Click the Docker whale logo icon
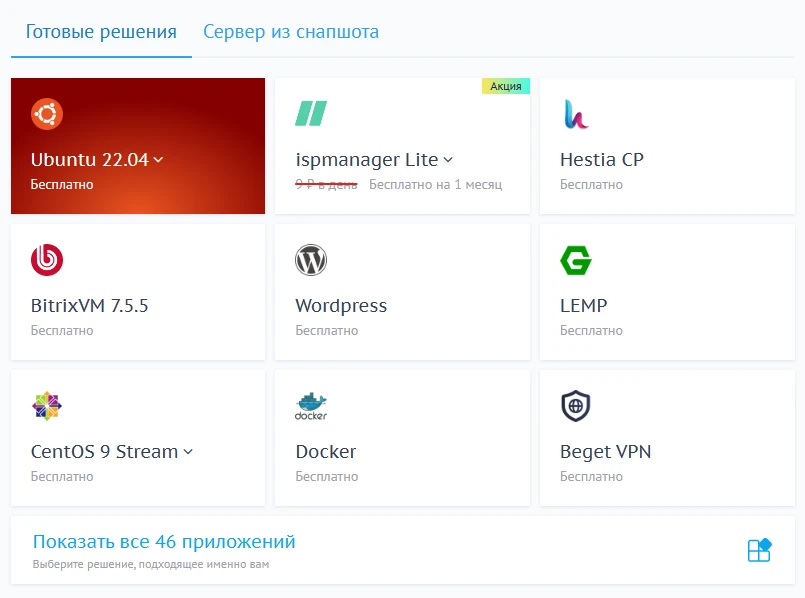This screenshot has width=805, height=598. [x=311, y=406]
